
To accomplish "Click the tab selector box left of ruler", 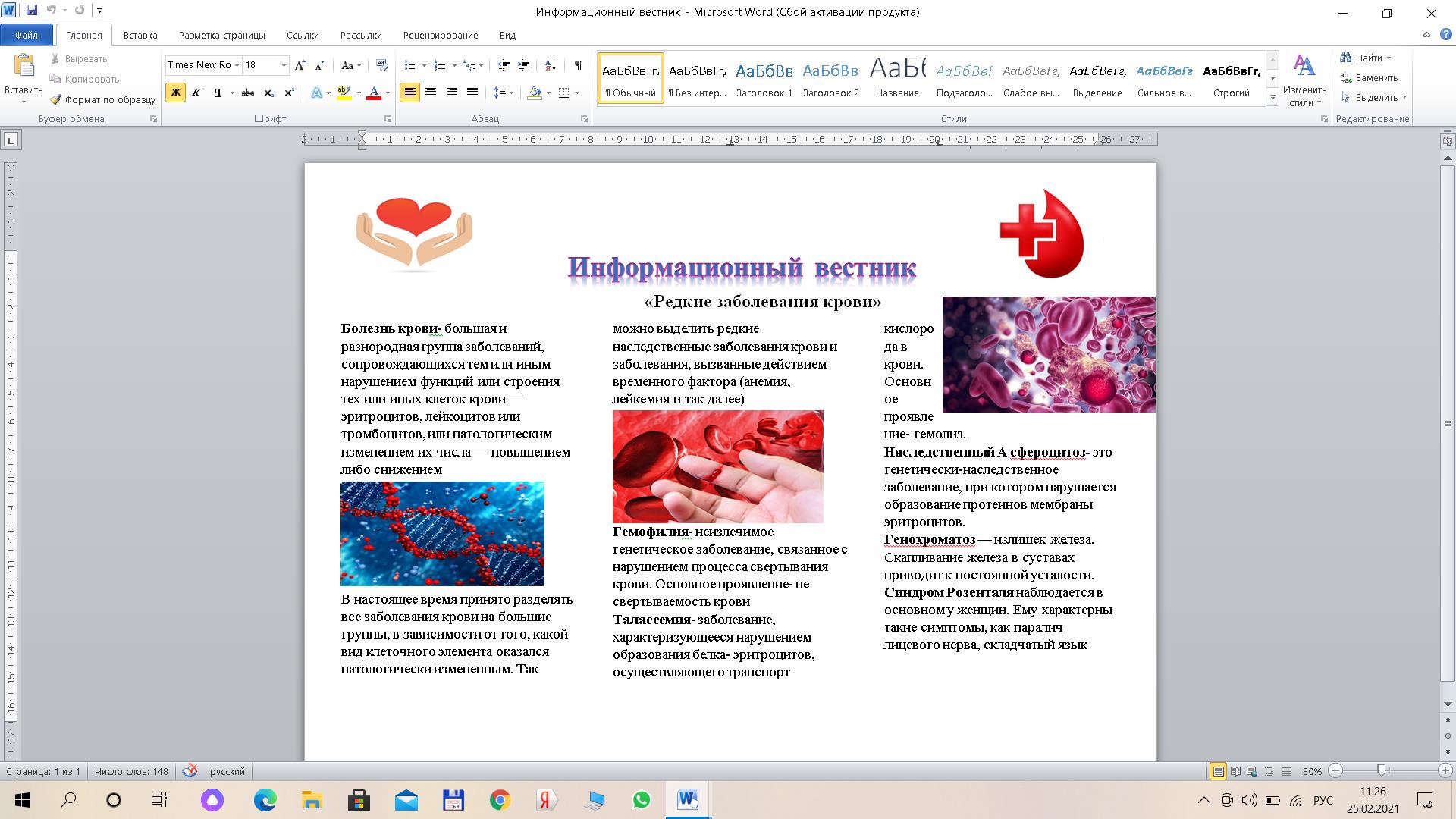I will (11, 140).
